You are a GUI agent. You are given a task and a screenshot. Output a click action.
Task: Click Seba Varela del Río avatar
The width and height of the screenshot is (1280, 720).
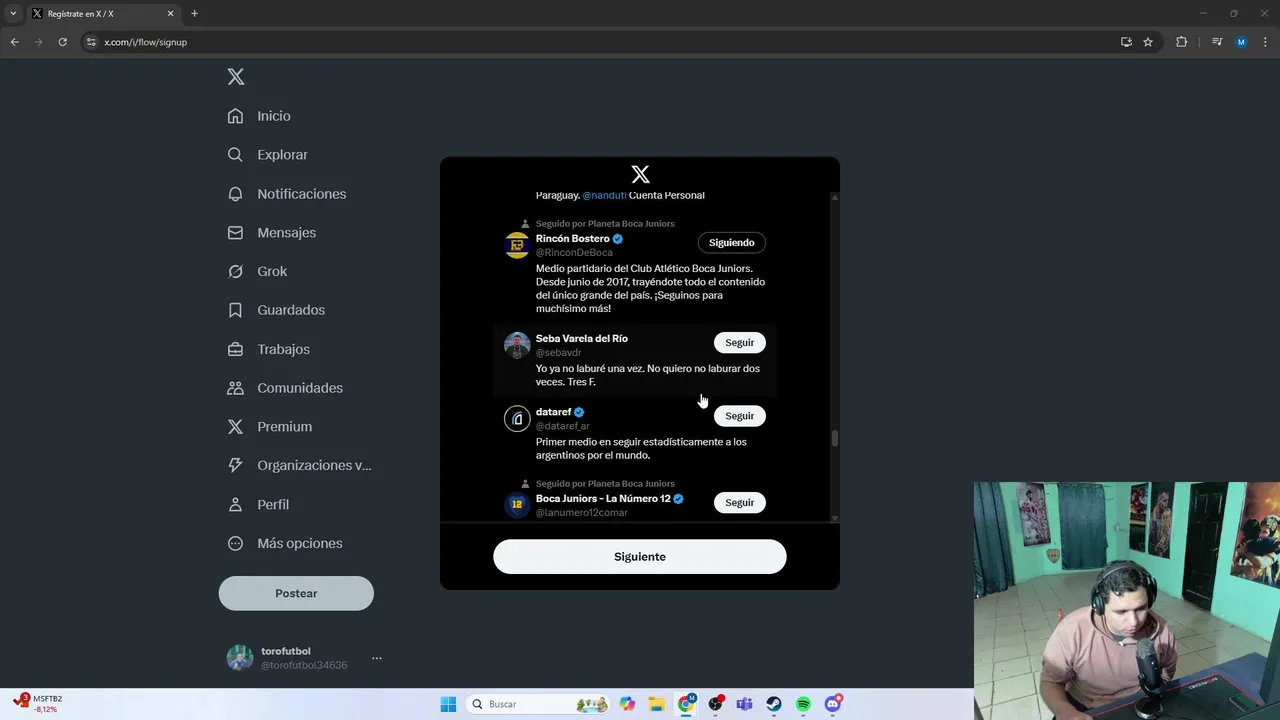pos(517,345)
